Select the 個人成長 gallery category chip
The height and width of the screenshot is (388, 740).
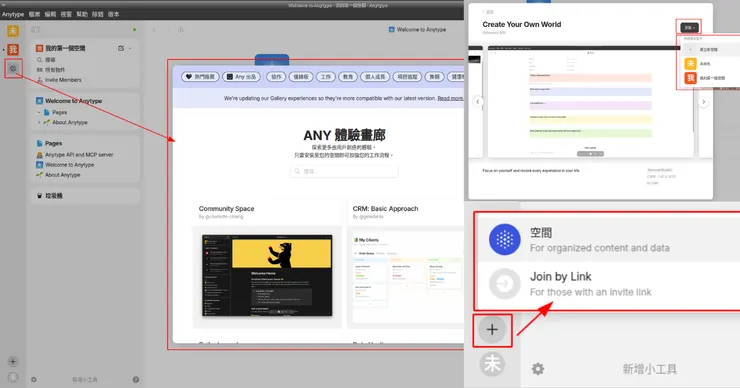click(375, 76)
